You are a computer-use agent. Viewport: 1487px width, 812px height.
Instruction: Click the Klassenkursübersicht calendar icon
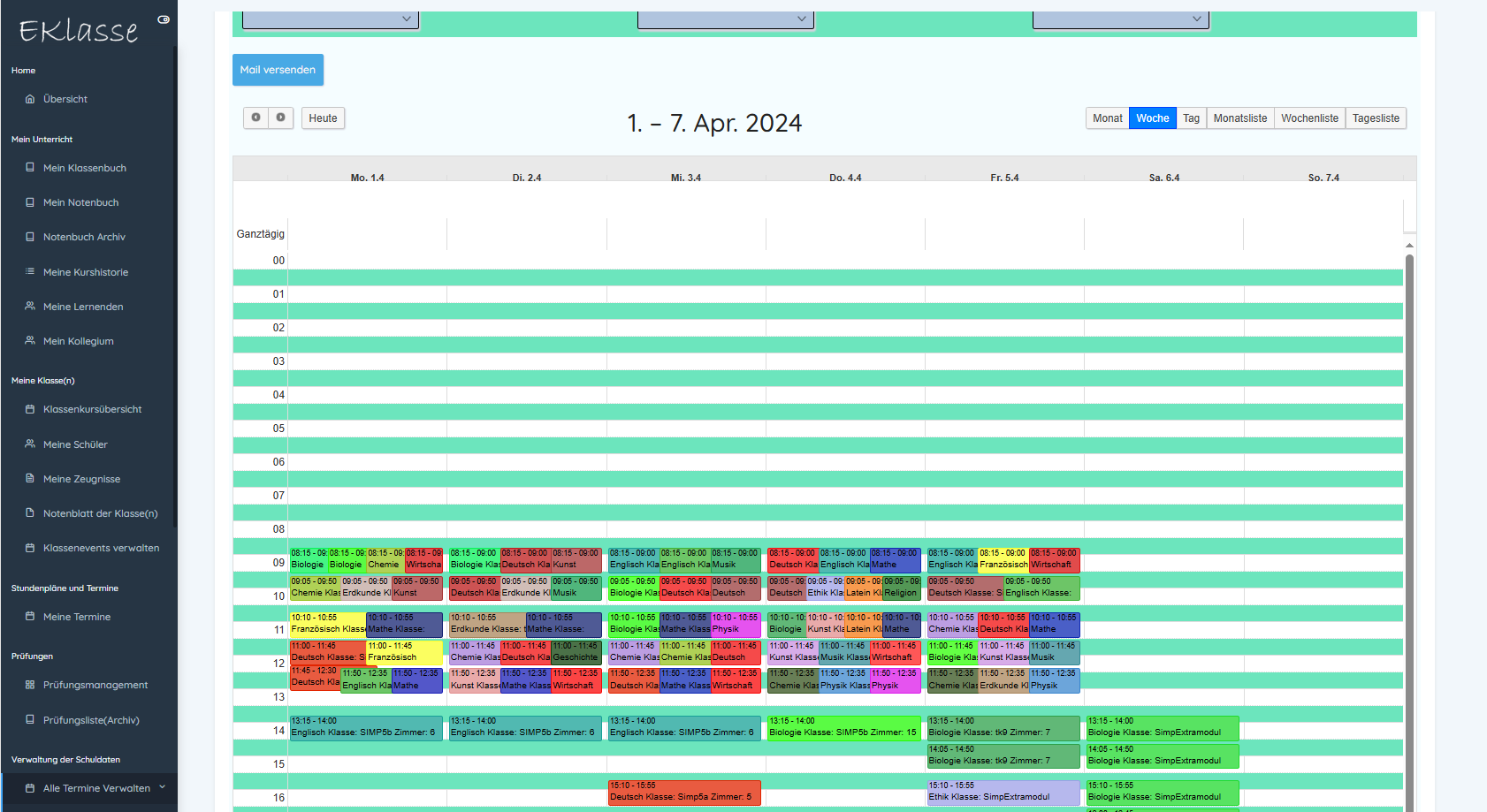[30, 409]
